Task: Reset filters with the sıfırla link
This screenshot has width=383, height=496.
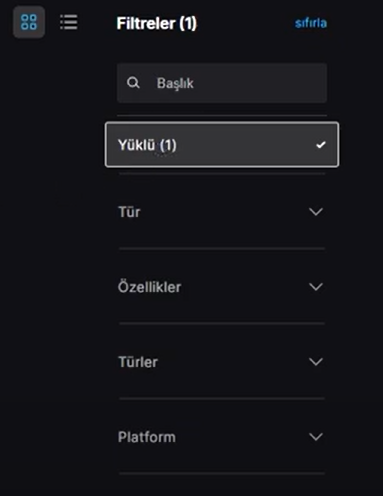Action: (311, 23)
